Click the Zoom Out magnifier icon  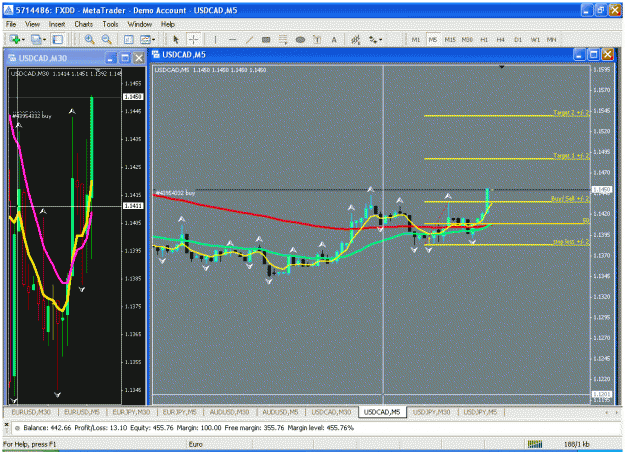pos(106,39)
